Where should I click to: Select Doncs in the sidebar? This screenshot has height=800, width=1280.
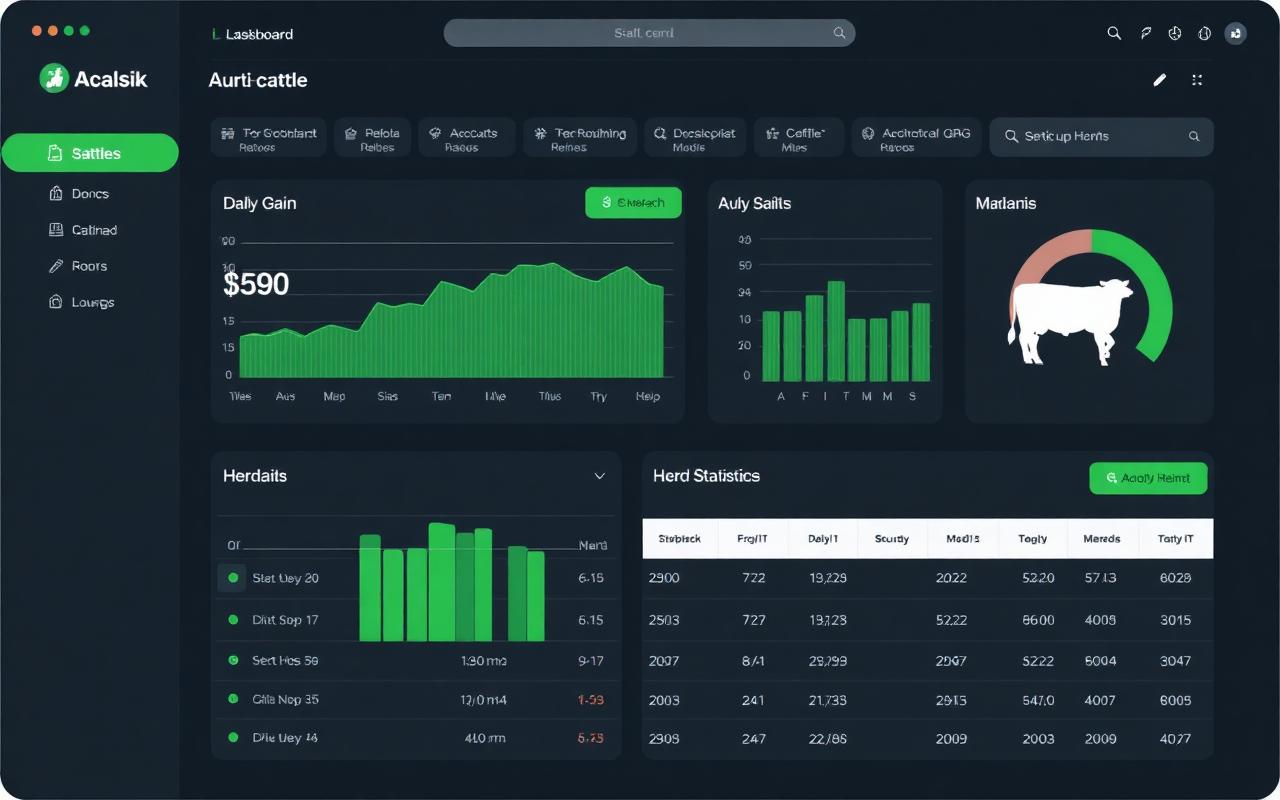[x=90, y=194]
